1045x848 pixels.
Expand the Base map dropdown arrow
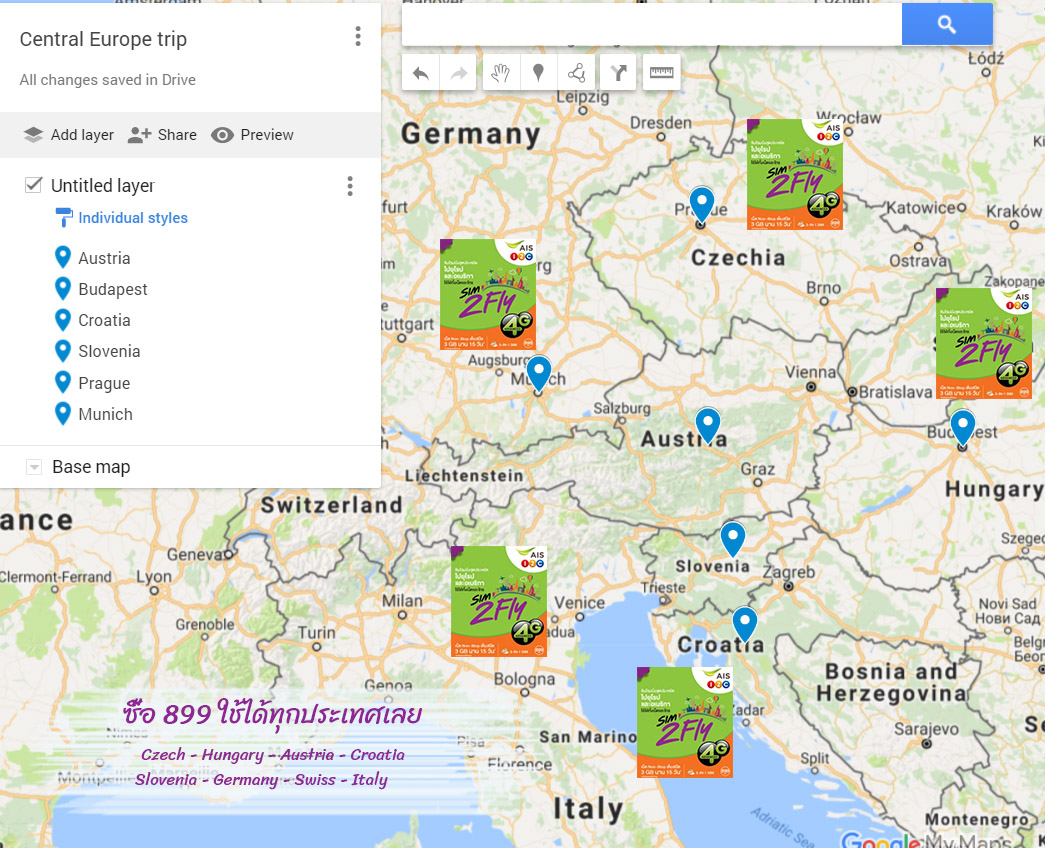[34, 467]
